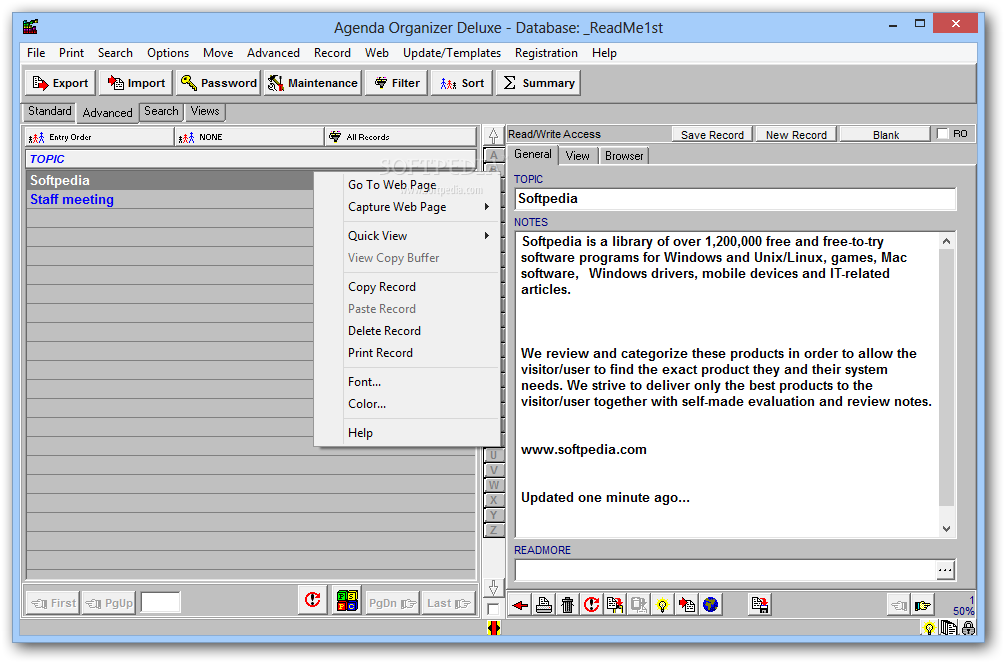Click the W letter in alphabet index

(x=494, y=485)
